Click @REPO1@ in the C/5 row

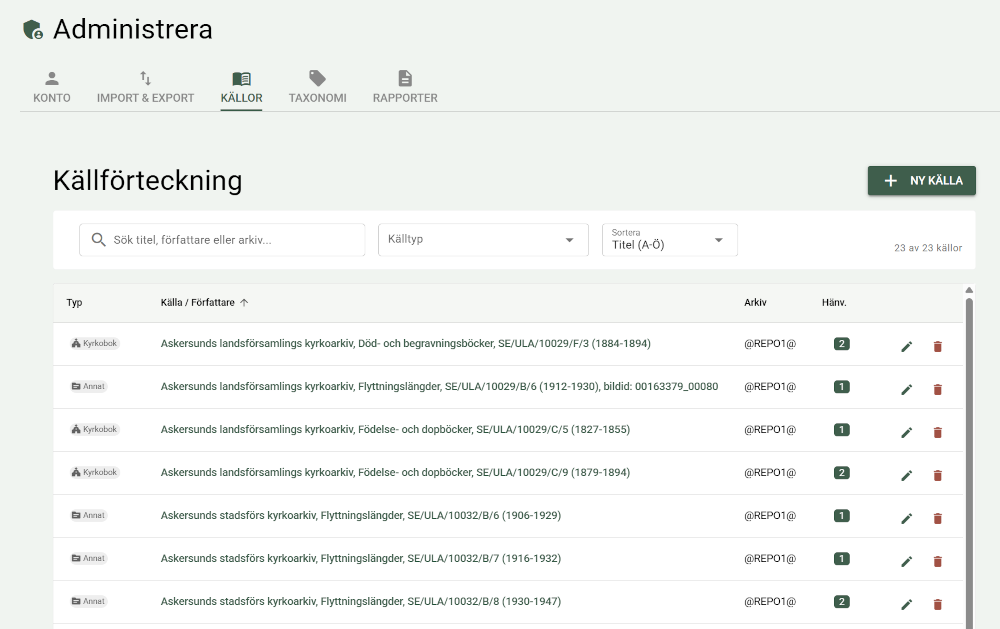pyautogui.click(x=770, y=429)
